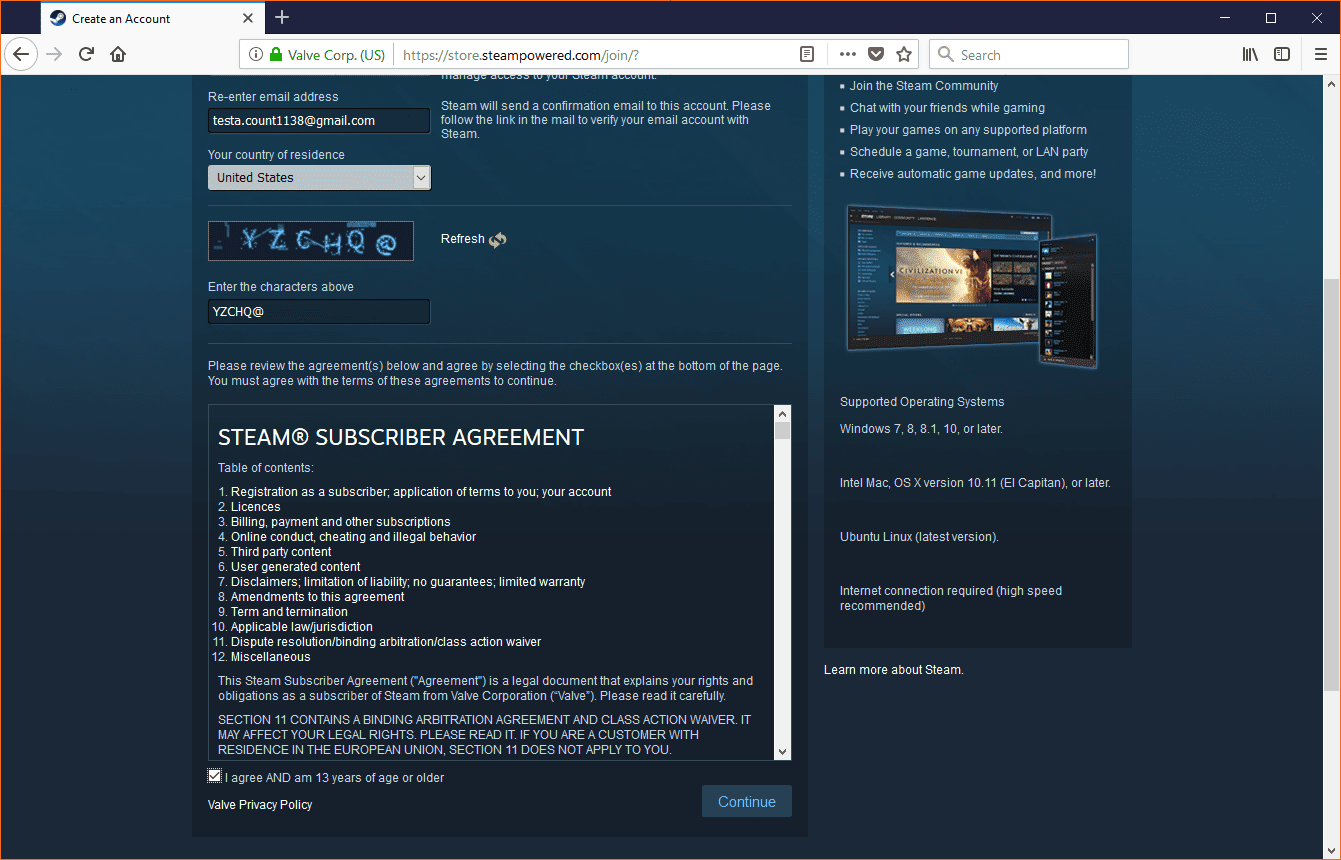Bookmark this page with star icon
Screen dimensions: 1341x860
pos(904,55)
